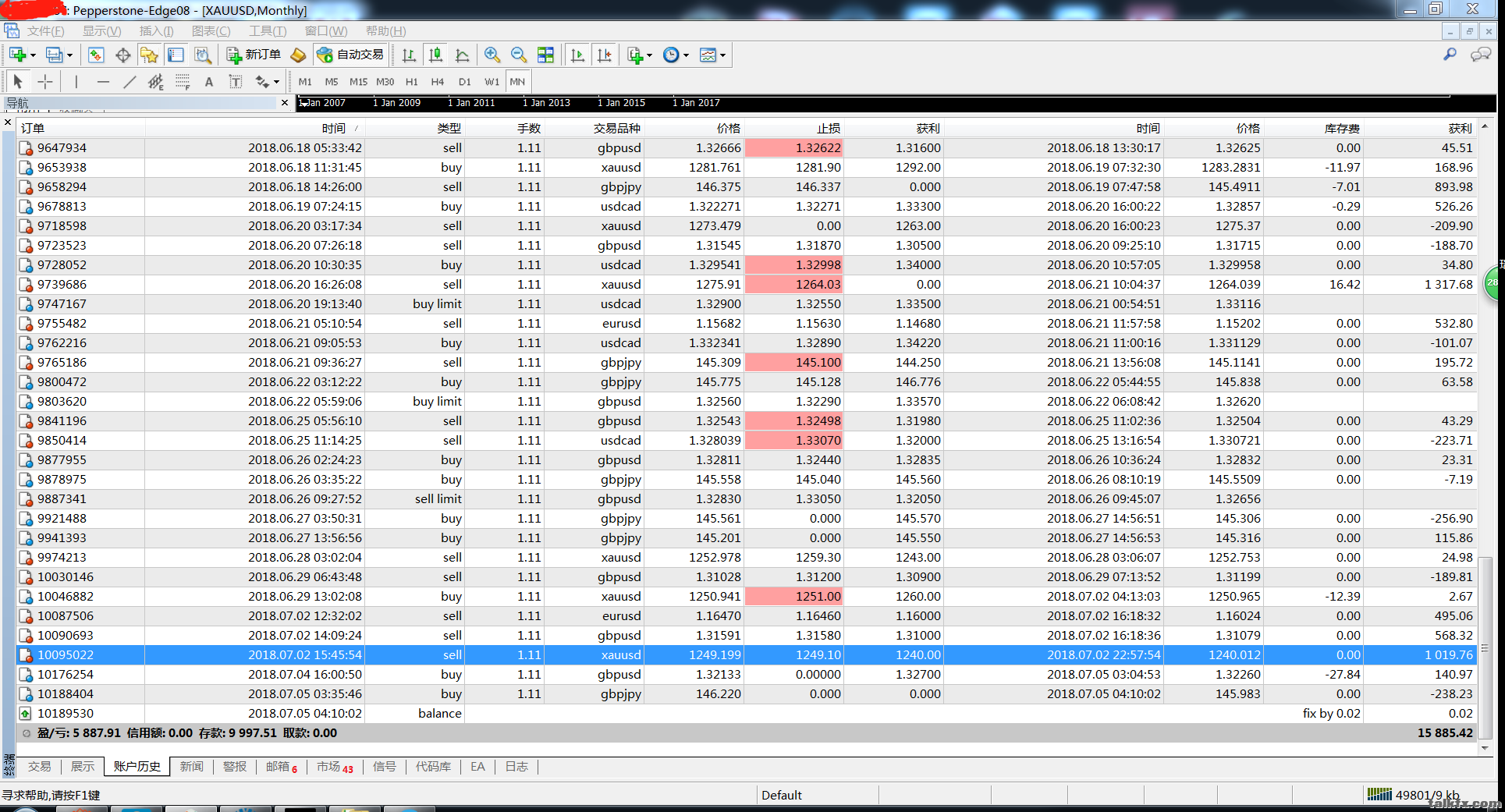This screenshot has height=812, width=1505.
Task: Sort by the 止损 column header
Action: (x=794, y=128)
